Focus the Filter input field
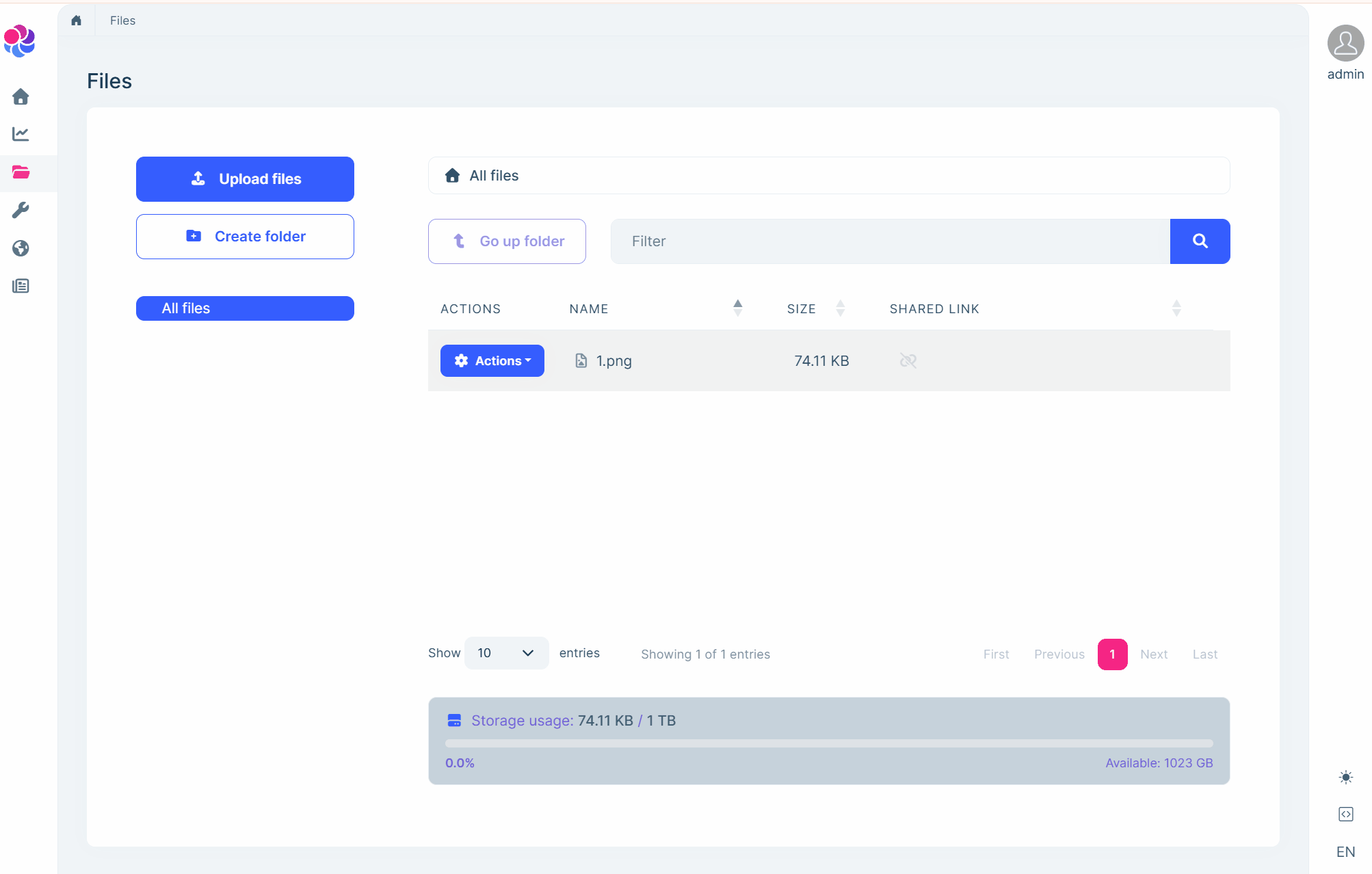1372x874 pixels. tap(889, 241)
